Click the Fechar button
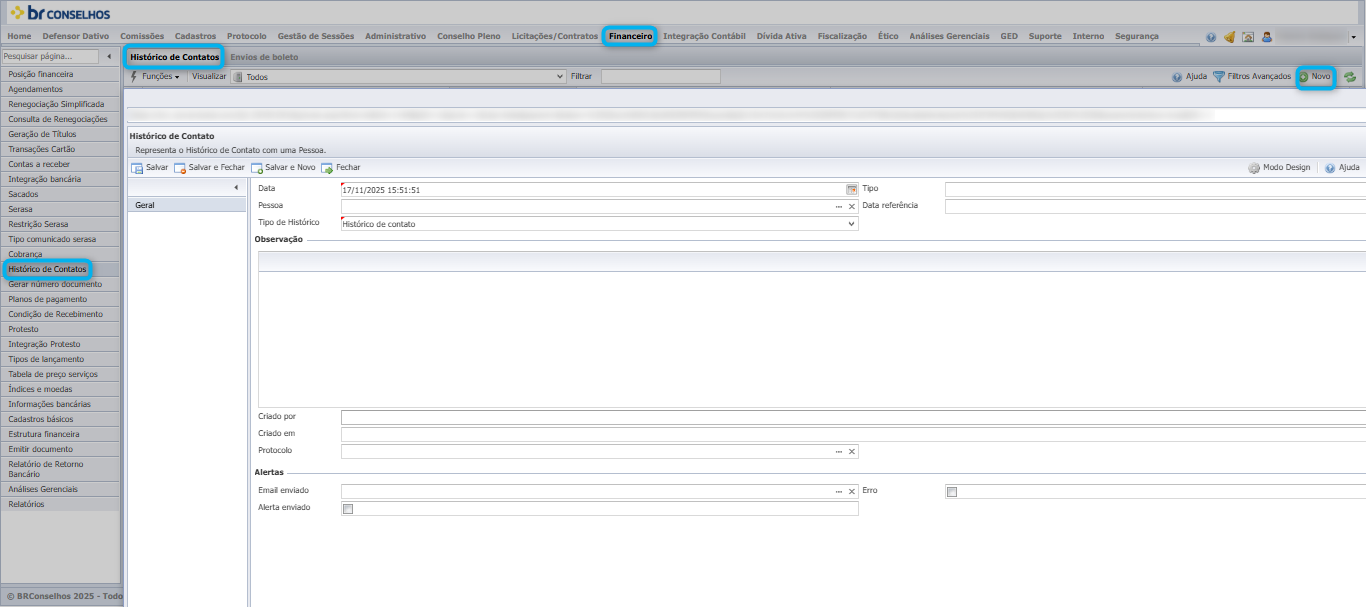The image size is (1366, 607). pyautogui.click(x=341, y=168)
